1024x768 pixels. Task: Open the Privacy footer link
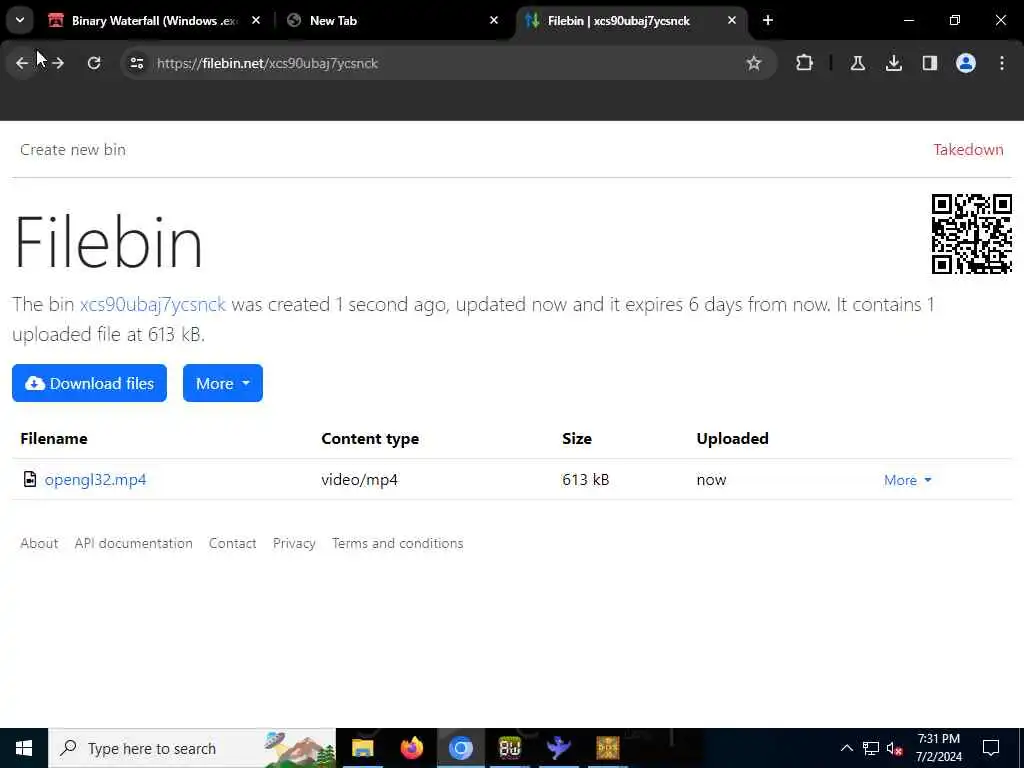(x=294, y=543)
